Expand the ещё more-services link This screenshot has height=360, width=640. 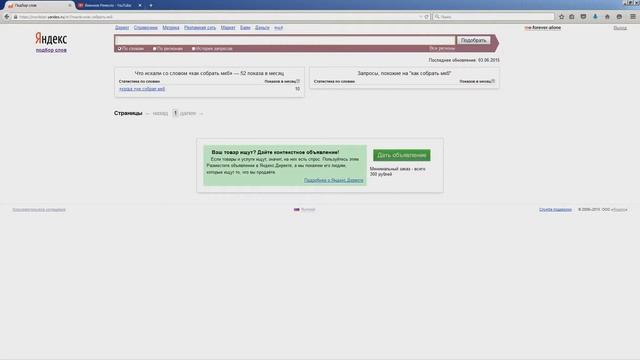(278, 28)
